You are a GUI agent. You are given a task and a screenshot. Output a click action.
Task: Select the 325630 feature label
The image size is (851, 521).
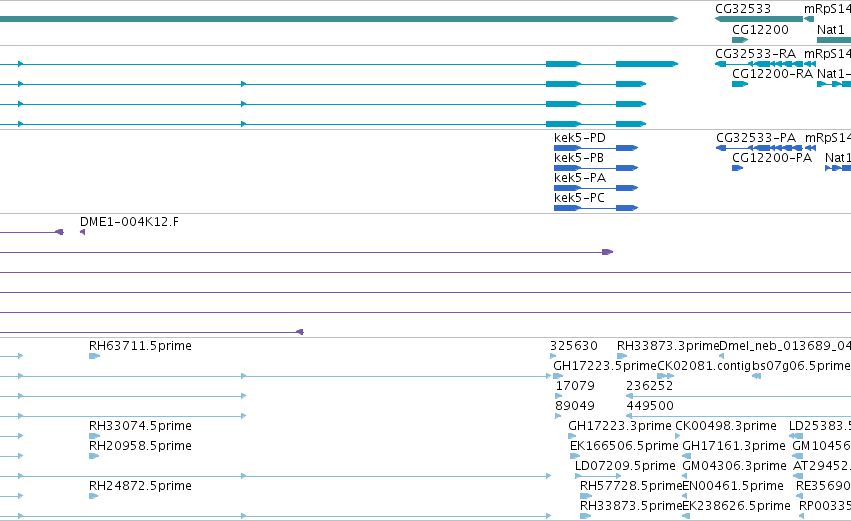pos(574,346)
